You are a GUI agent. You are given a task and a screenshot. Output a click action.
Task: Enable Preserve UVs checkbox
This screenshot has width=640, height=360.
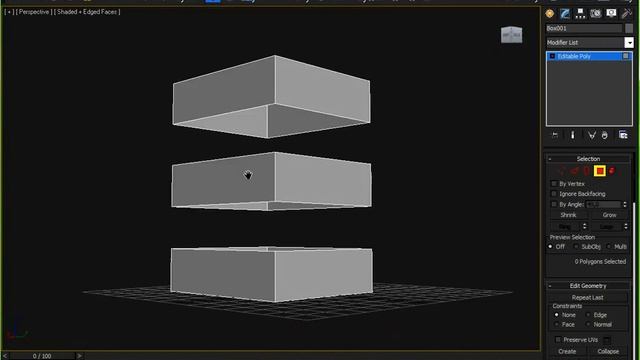tap(558, 340)
